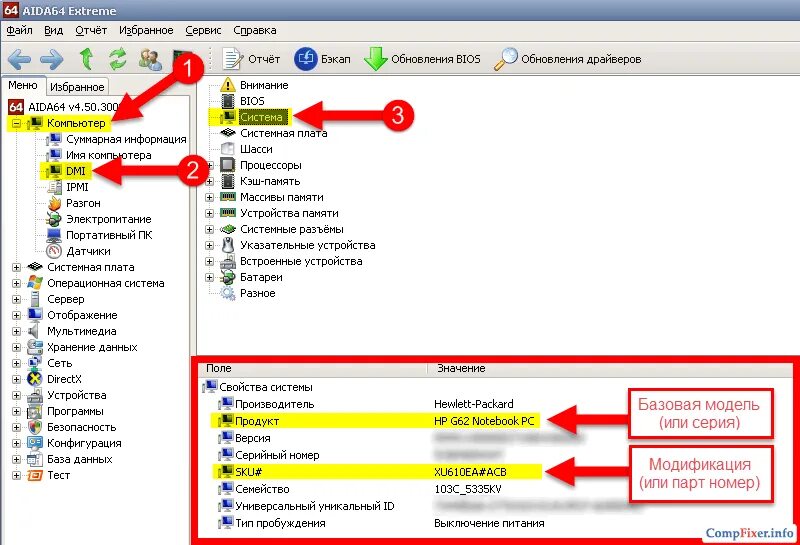Click the Электропитание icon

[54, 219]
